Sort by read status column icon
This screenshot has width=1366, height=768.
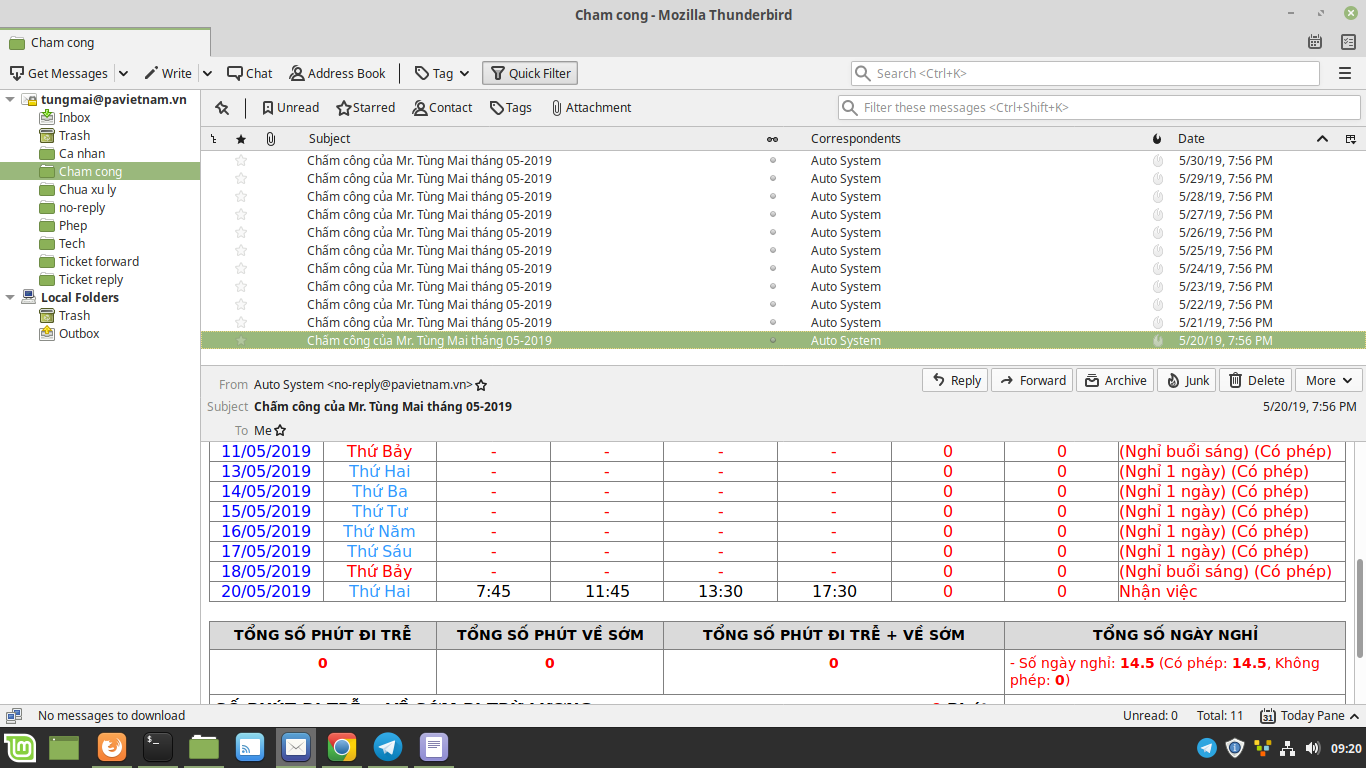[772, 139]
